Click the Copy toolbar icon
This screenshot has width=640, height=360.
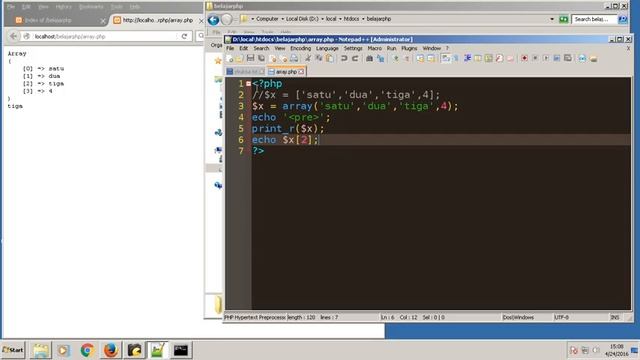tap(318, 58)
